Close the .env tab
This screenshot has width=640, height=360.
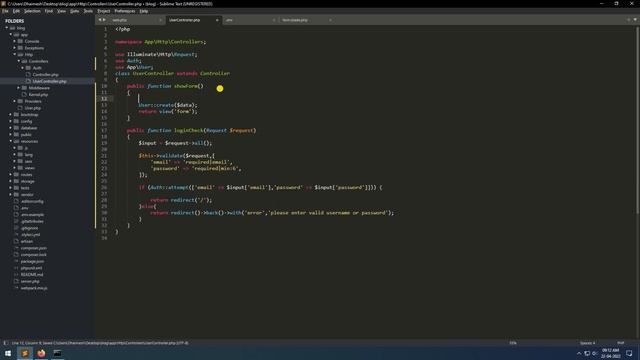pyautogui.click(x=274, y=20)
